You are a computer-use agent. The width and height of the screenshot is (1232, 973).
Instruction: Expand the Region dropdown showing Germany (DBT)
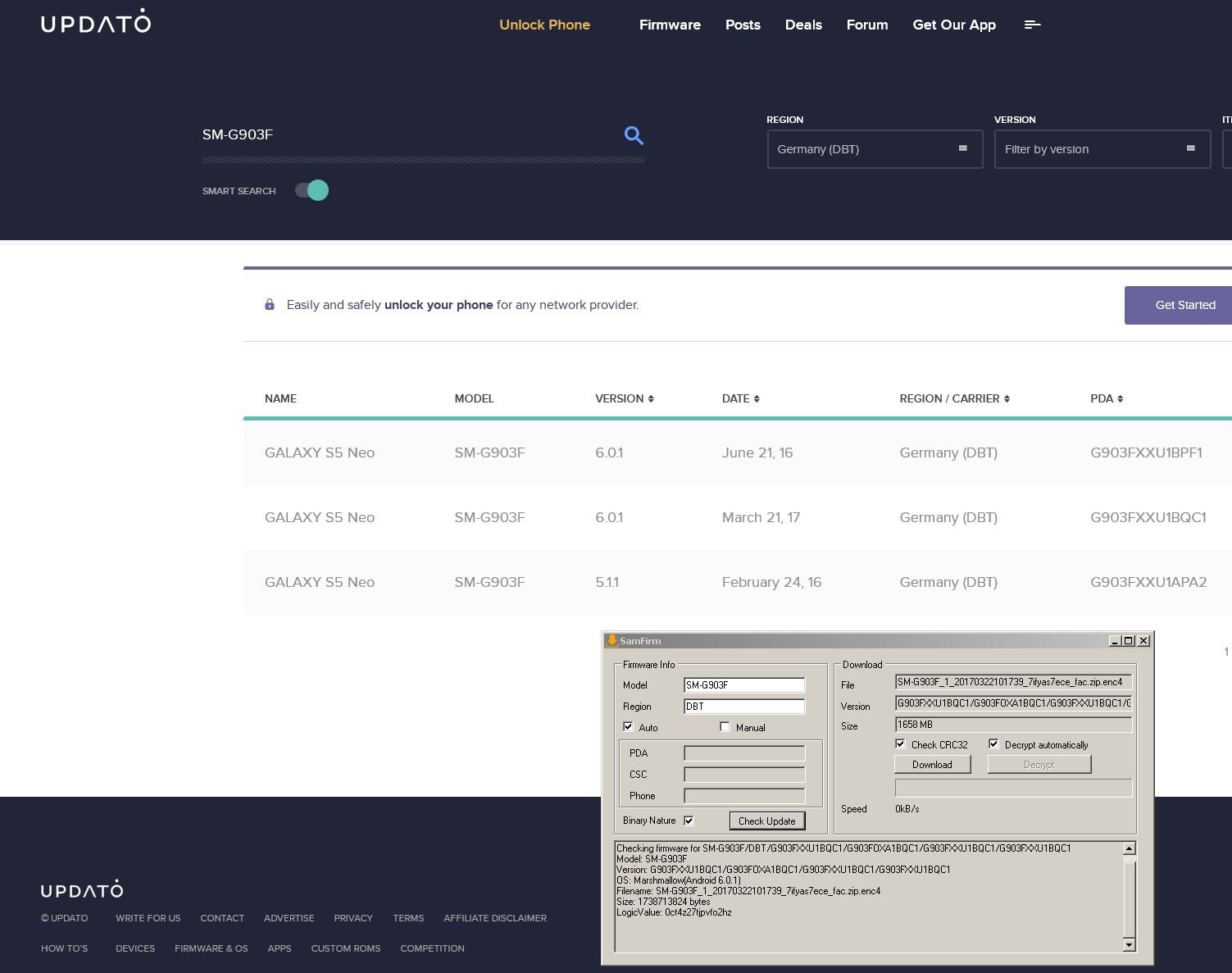click(x=875, y=149)
